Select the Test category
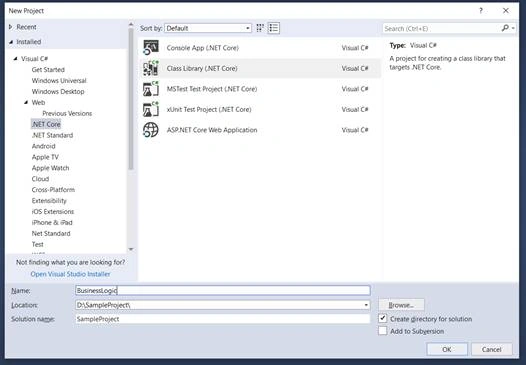Image resolution: width=526 pixels, height=365 pixels. (38, 244)
